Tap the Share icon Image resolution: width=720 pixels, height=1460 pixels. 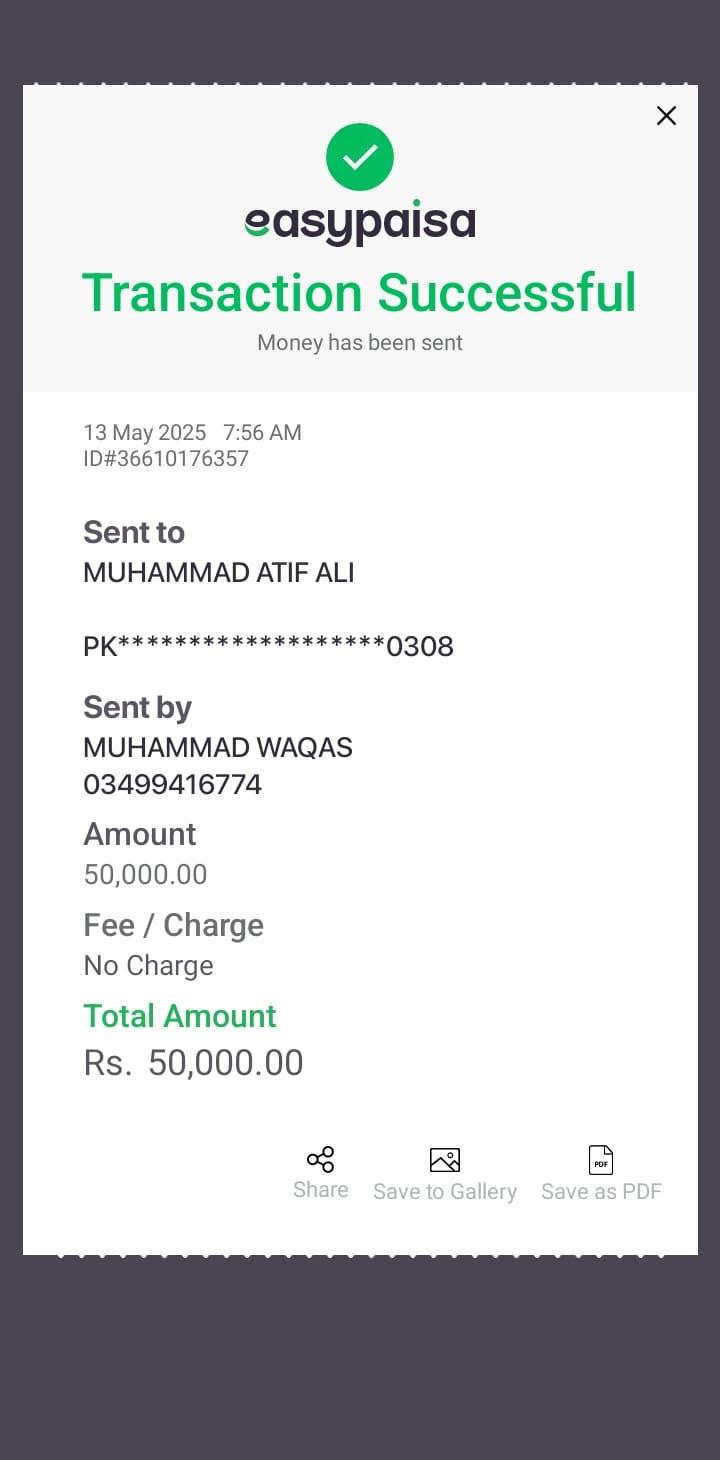320,1160
